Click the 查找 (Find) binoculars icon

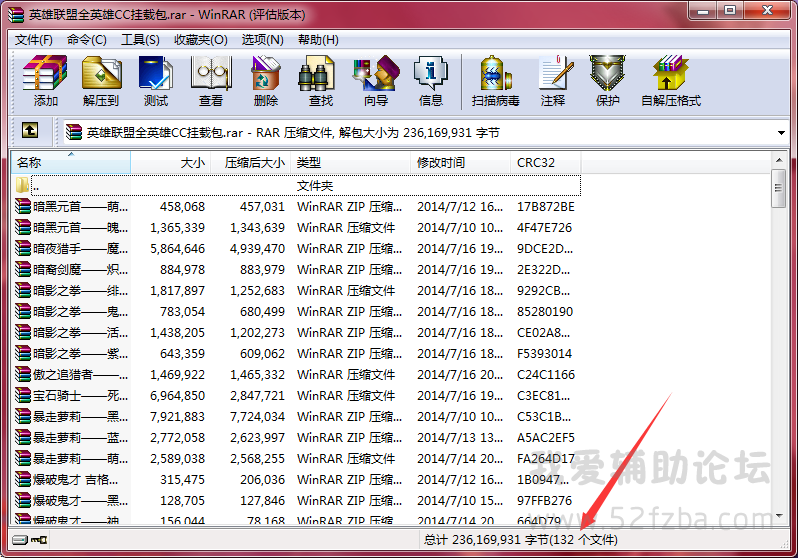coord(316,74)
